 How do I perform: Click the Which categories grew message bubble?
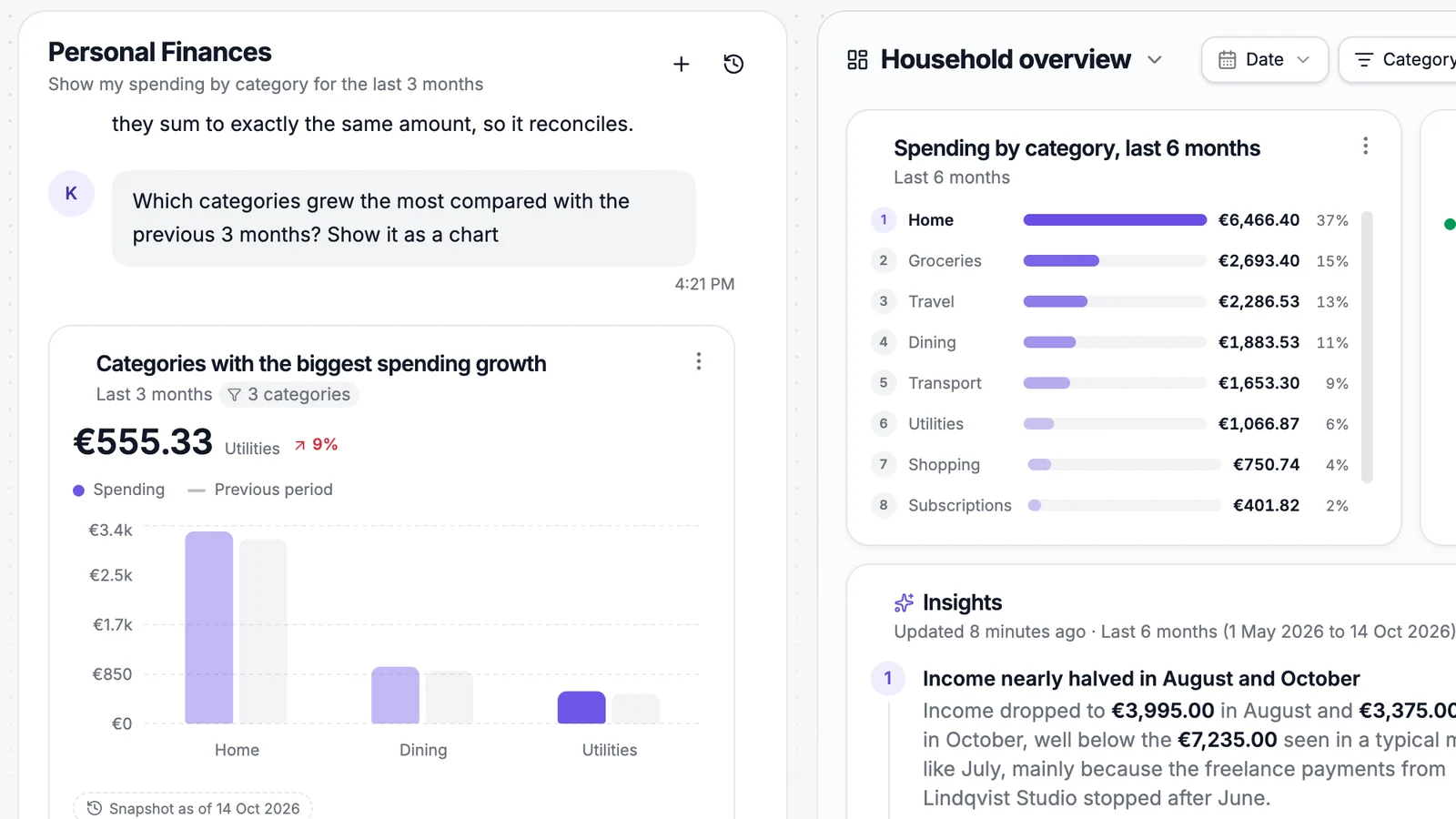point(404,218)
